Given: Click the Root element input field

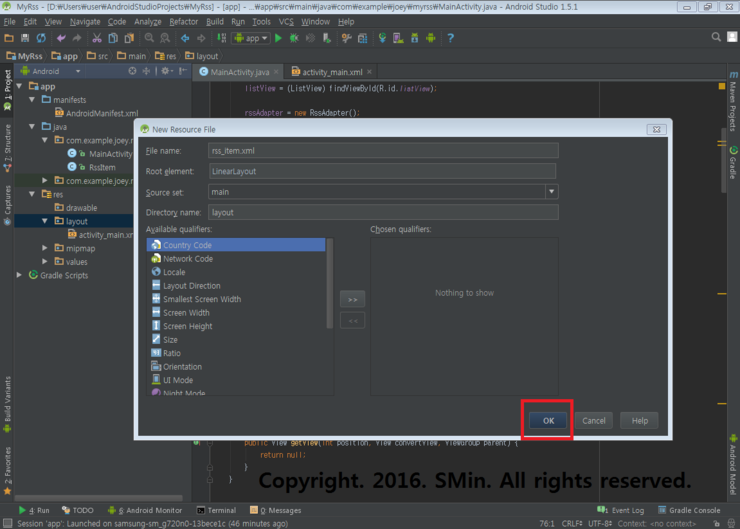Looking at the screenshot, I should point(382,171).
